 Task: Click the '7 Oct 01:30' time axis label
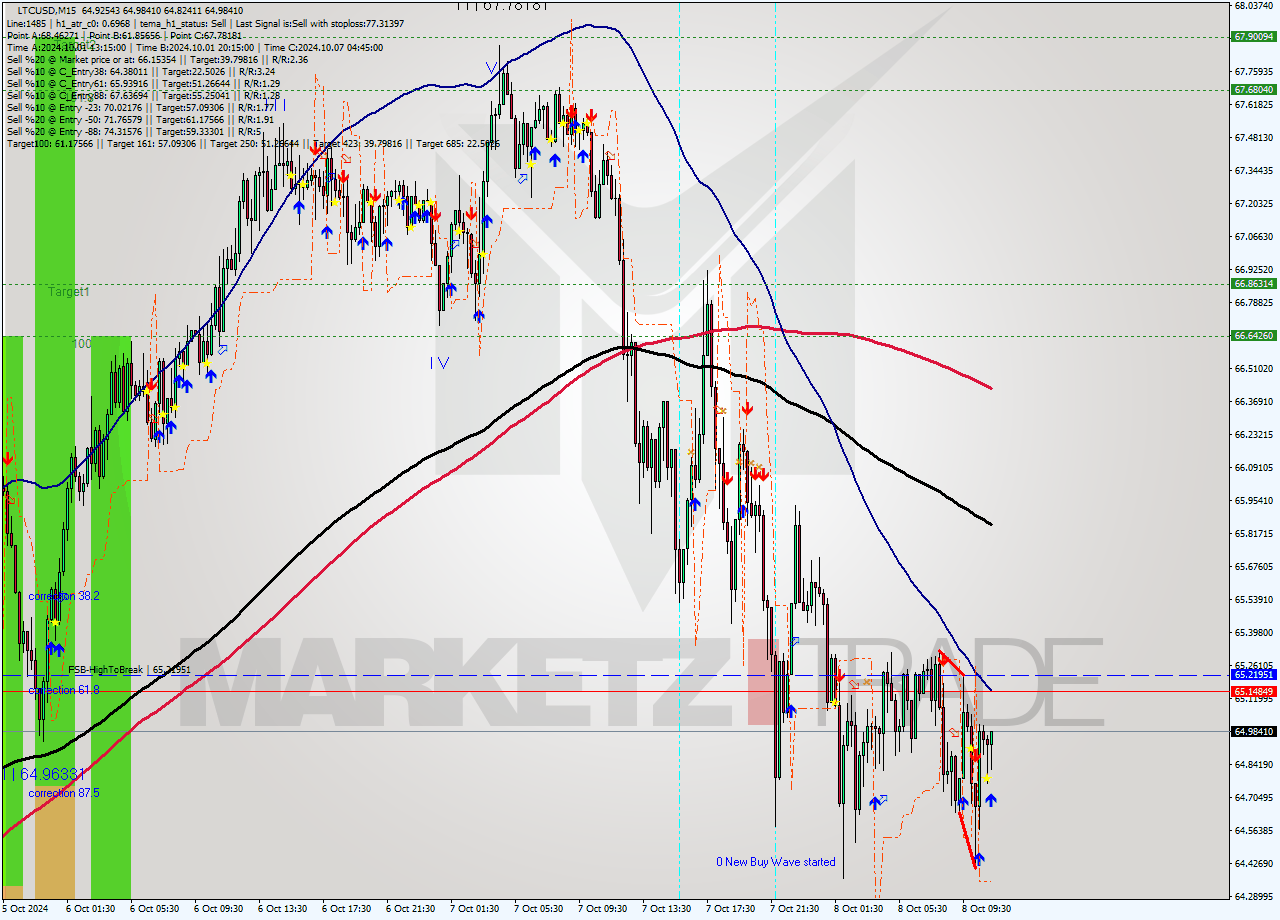pos(477,909)
